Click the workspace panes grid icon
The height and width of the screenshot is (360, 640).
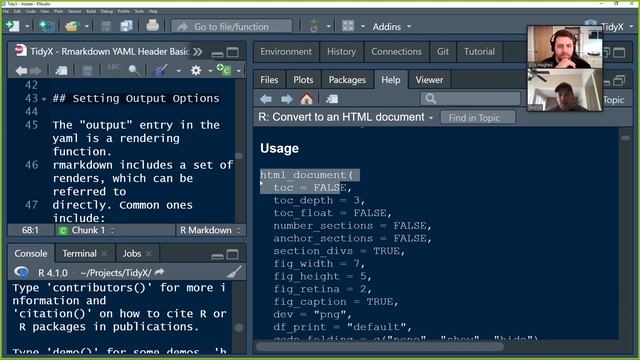348,26
